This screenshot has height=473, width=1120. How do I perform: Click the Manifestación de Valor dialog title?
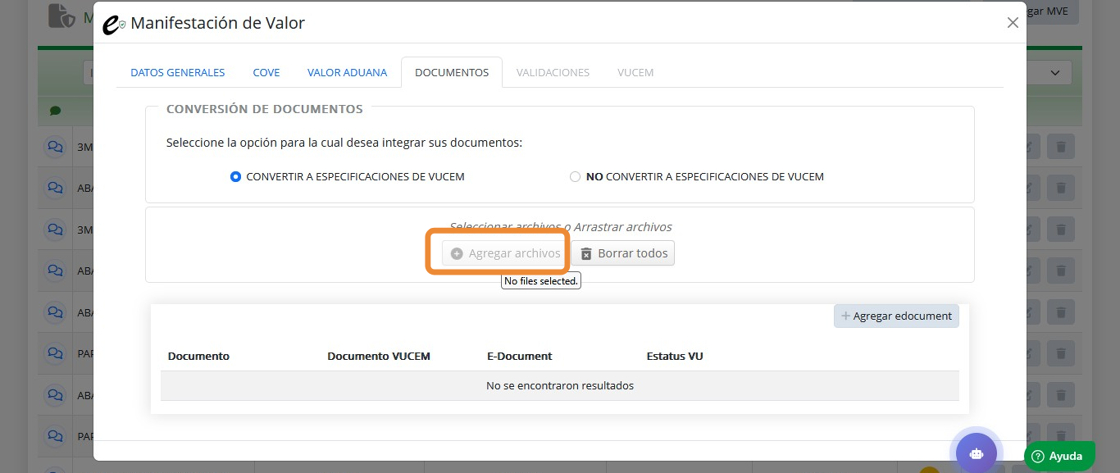[x=217, y=24]
